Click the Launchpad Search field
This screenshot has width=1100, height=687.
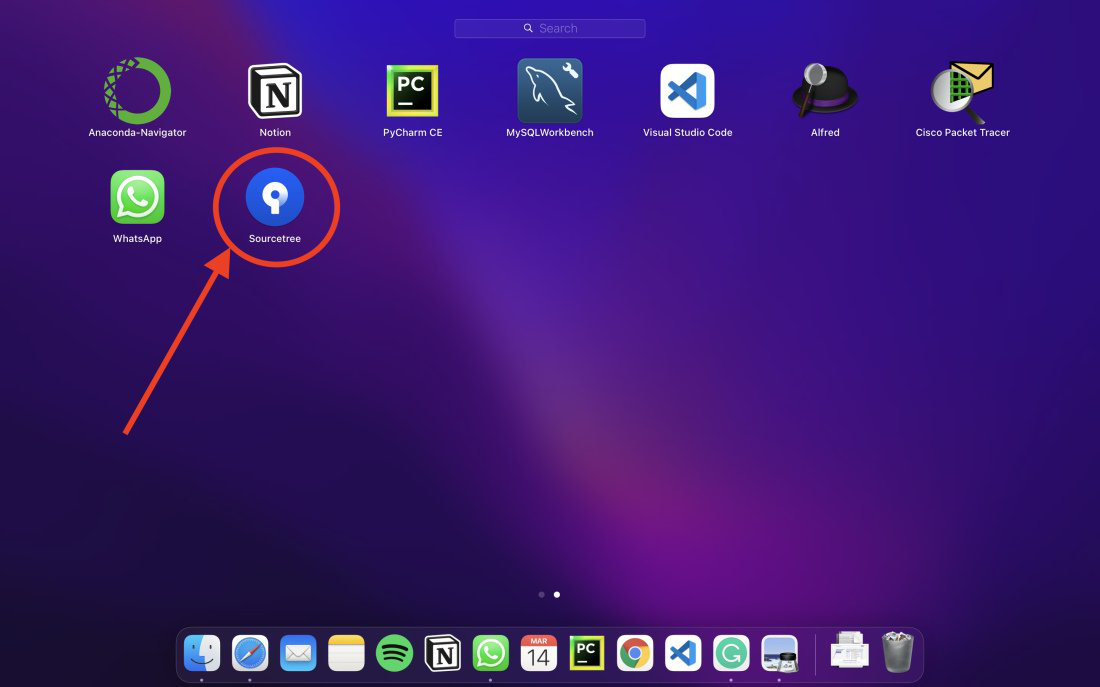pos(550,28)
